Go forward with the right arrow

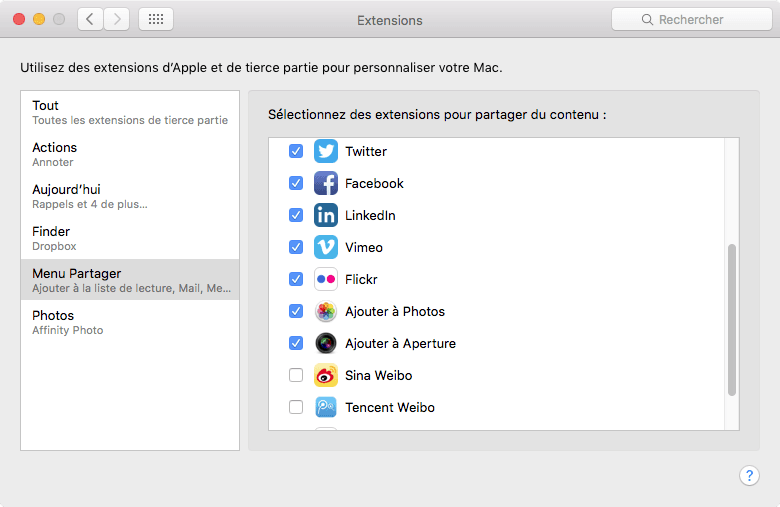pyautogui.click(x=117, y=19)
